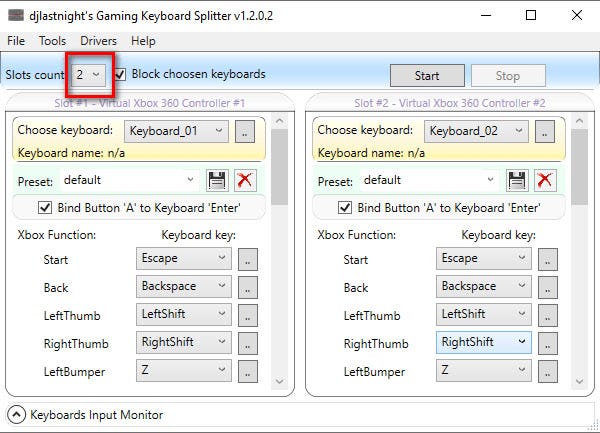
Task: Open the Slots count dropdown
Action: (89, 75)
